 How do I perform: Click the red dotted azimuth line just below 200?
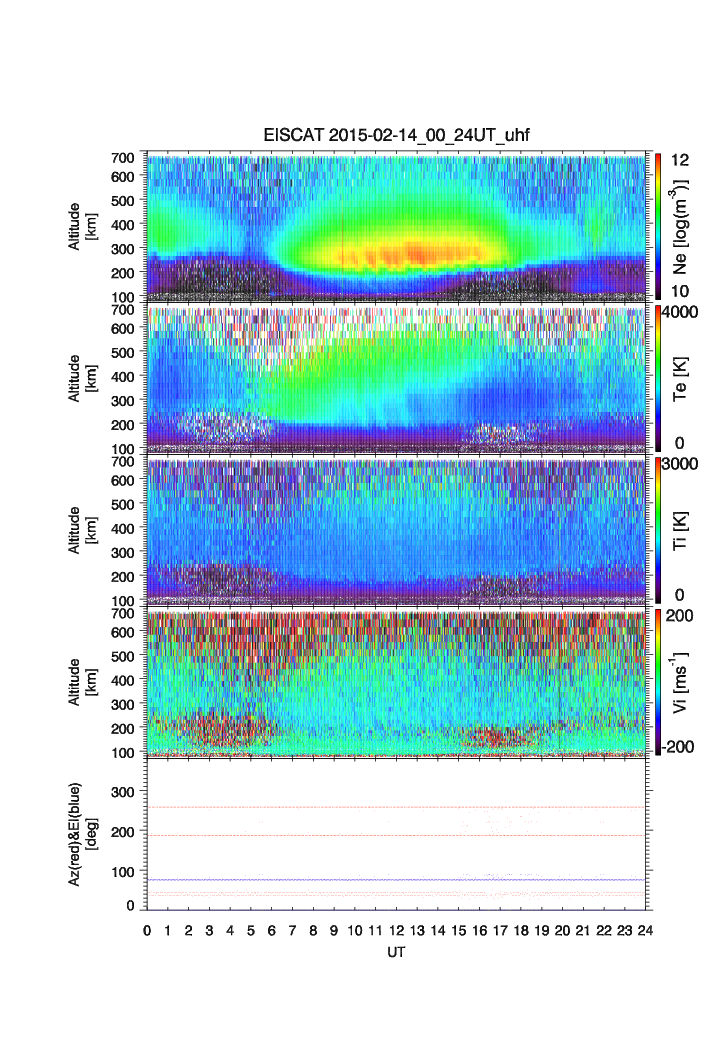click(x=396, y=835)
